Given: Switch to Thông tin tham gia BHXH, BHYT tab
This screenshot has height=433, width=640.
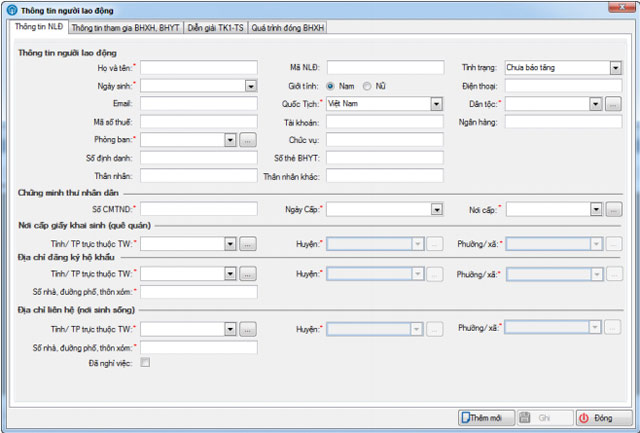Looking at the screenshot, I should pyautogui.click(x=125, y=29).
